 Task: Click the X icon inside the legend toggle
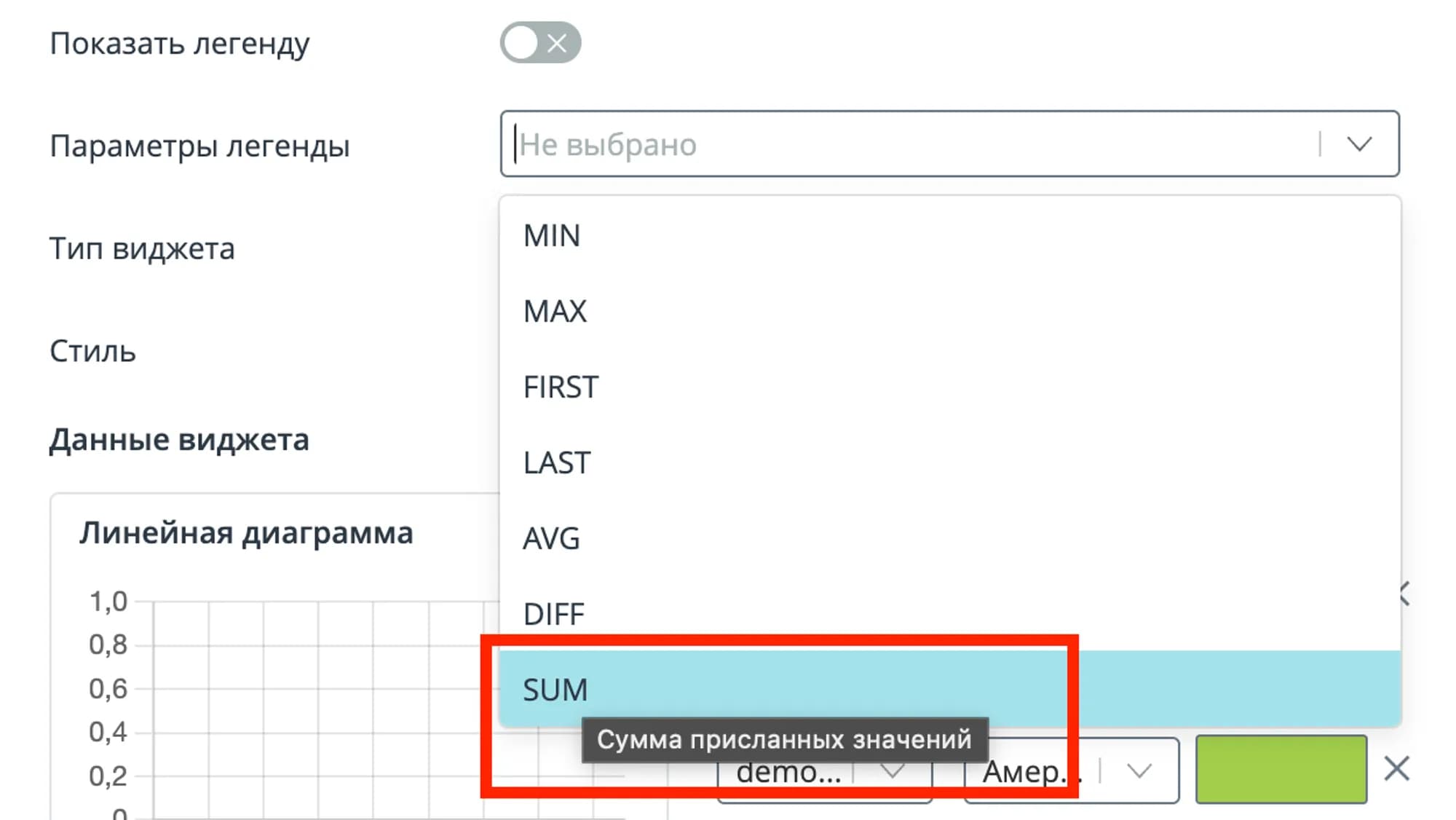[x=557, y=43]
